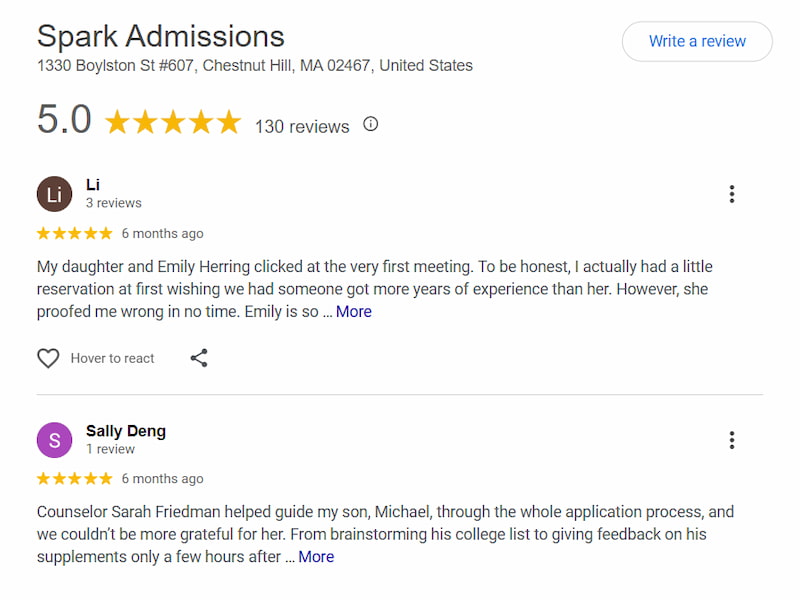This screenshot has width=800, height=600.
Task: Open the info icon beside the review count
Action: tap(370, 125)
